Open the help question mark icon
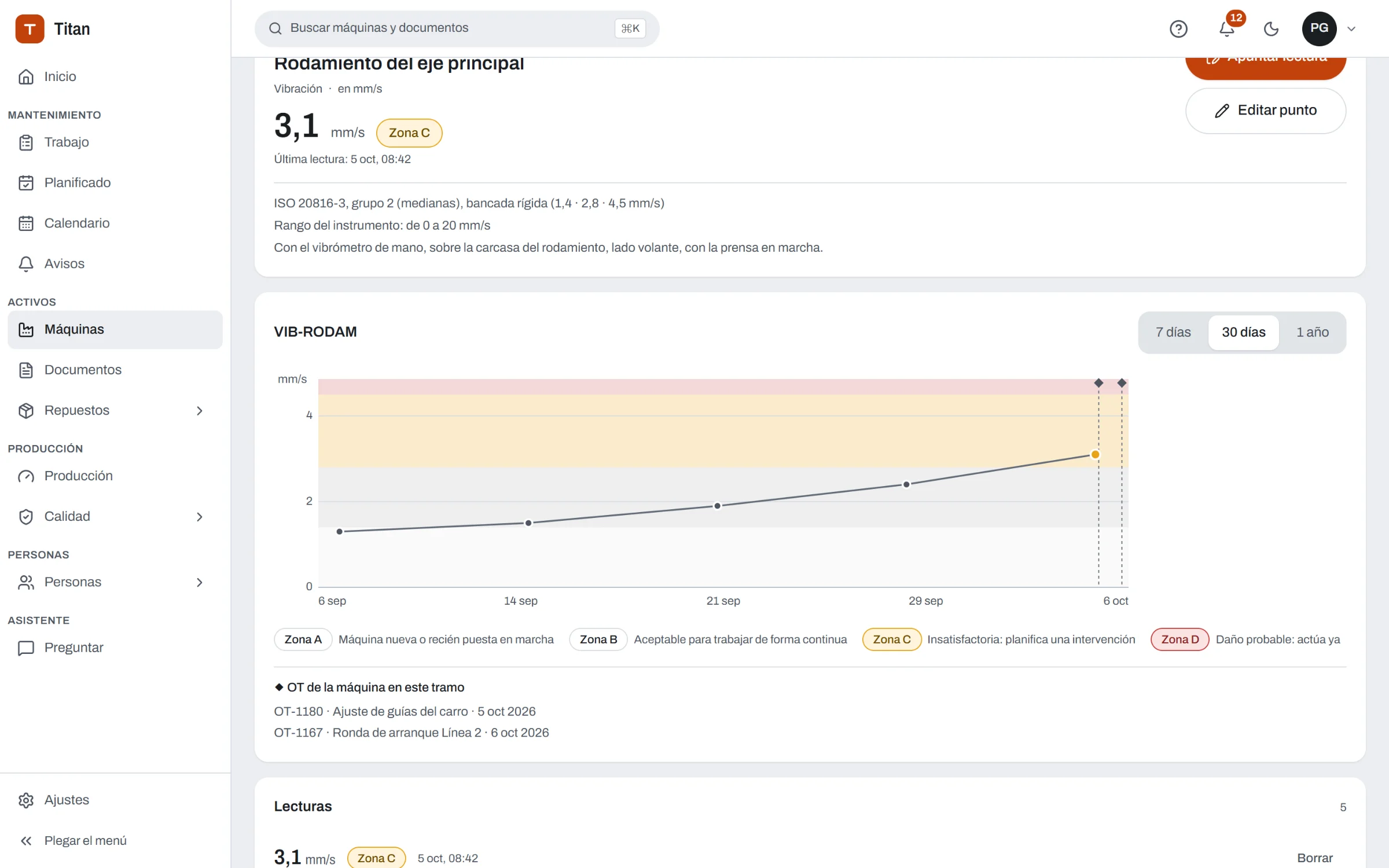This screenshot has width=1389, height=868. tap(1178, 28)
